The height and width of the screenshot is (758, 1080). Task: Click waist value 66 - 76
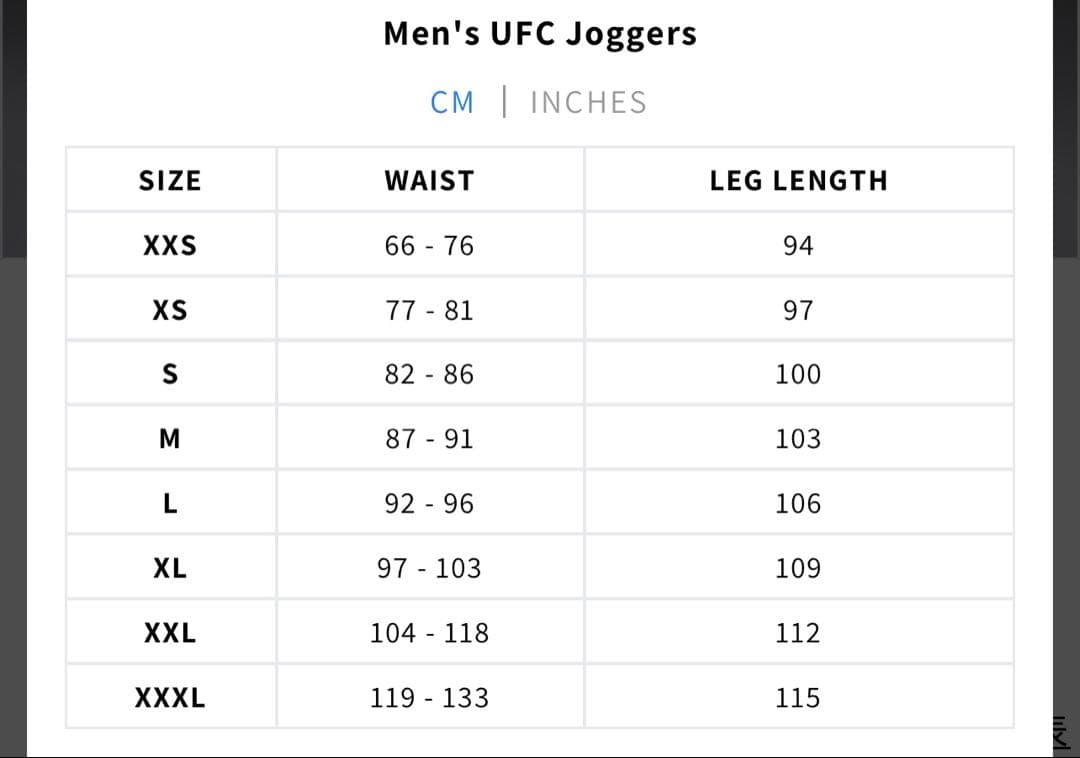coord(429,246)
